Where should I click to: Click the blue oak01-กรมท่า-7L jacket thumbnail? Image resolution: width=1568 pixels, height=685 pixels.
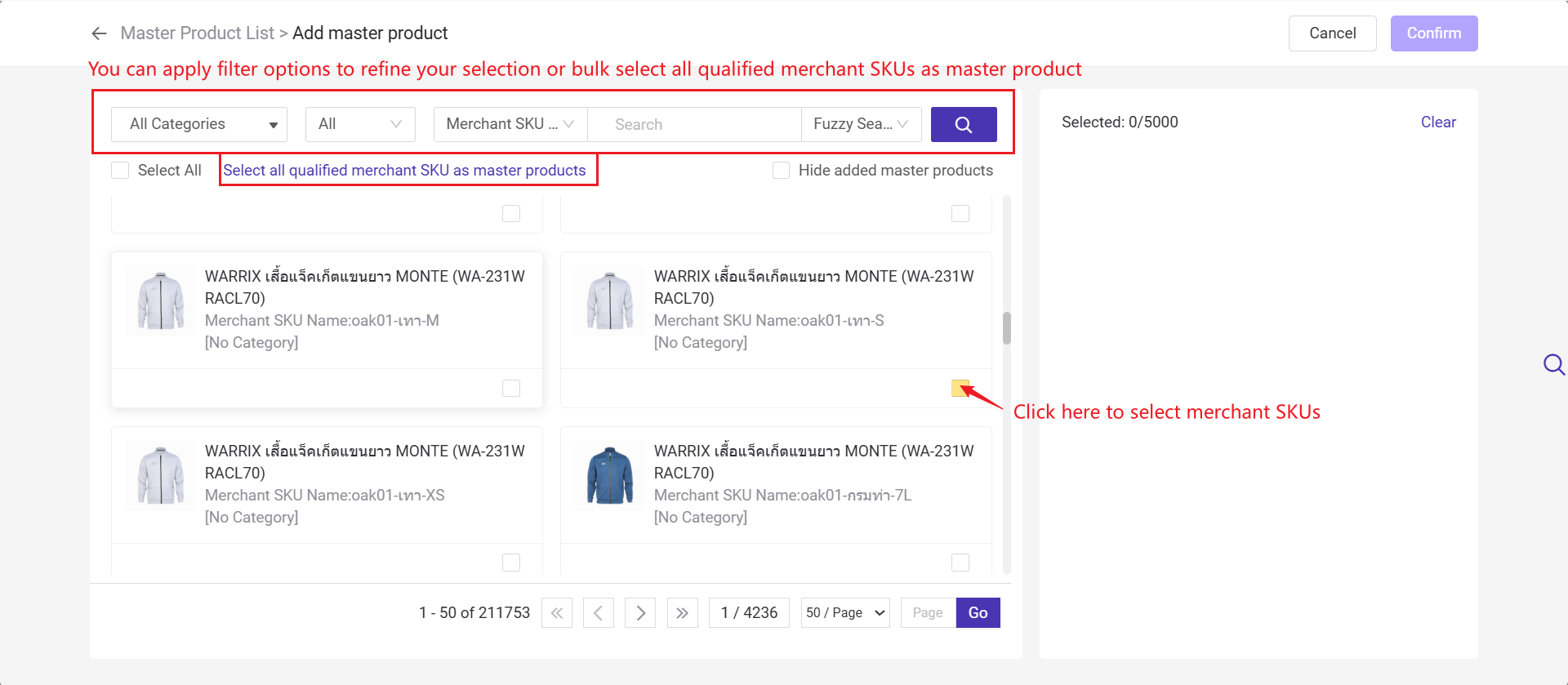tap(610, 475)
